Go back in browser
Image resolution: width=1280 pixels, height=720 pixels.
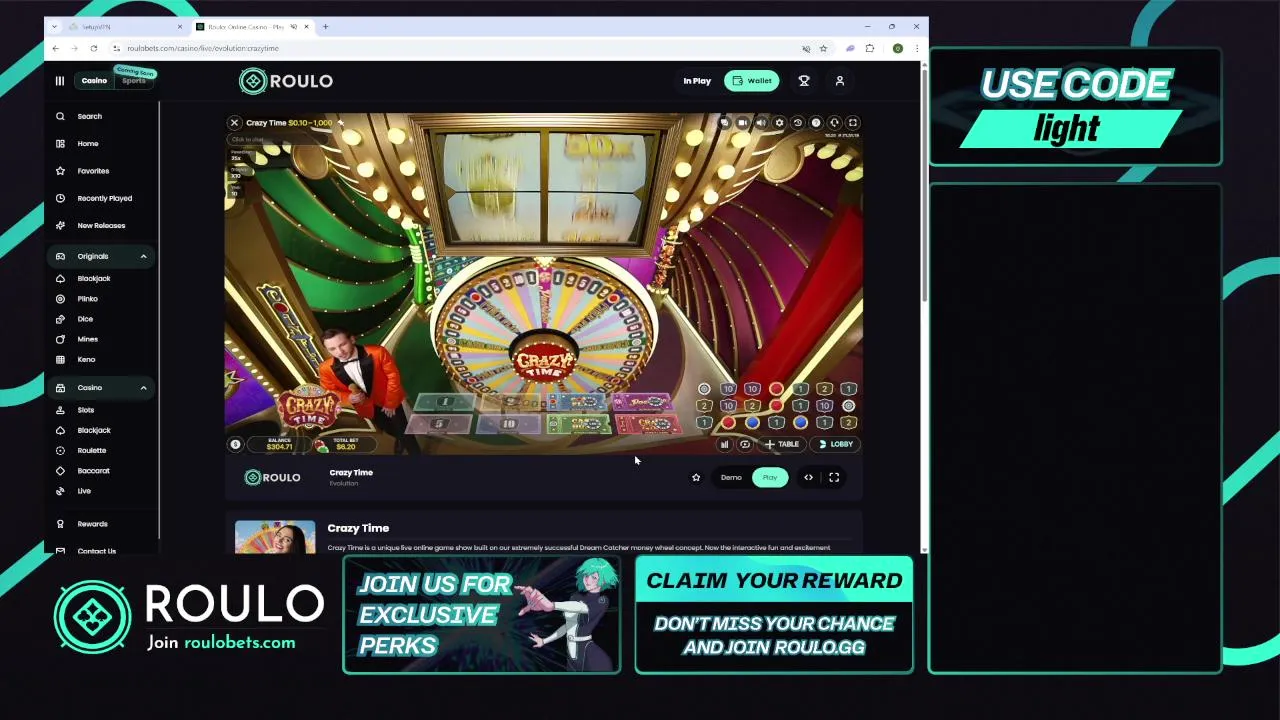point(56,48)
